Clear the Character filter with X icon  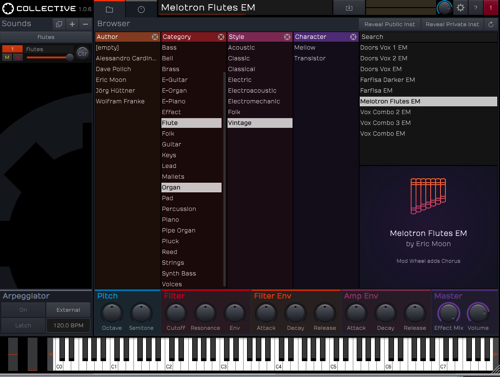[353, 37]
